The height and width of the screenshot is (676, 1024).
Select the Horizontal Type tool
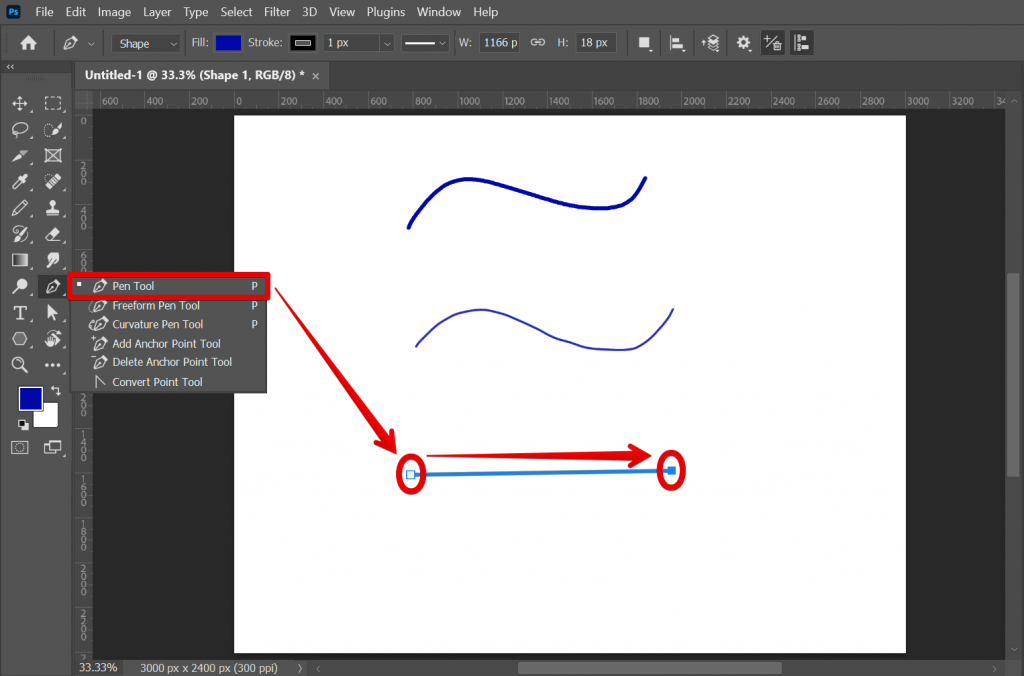pyautogui.click(x=20, y=312)
